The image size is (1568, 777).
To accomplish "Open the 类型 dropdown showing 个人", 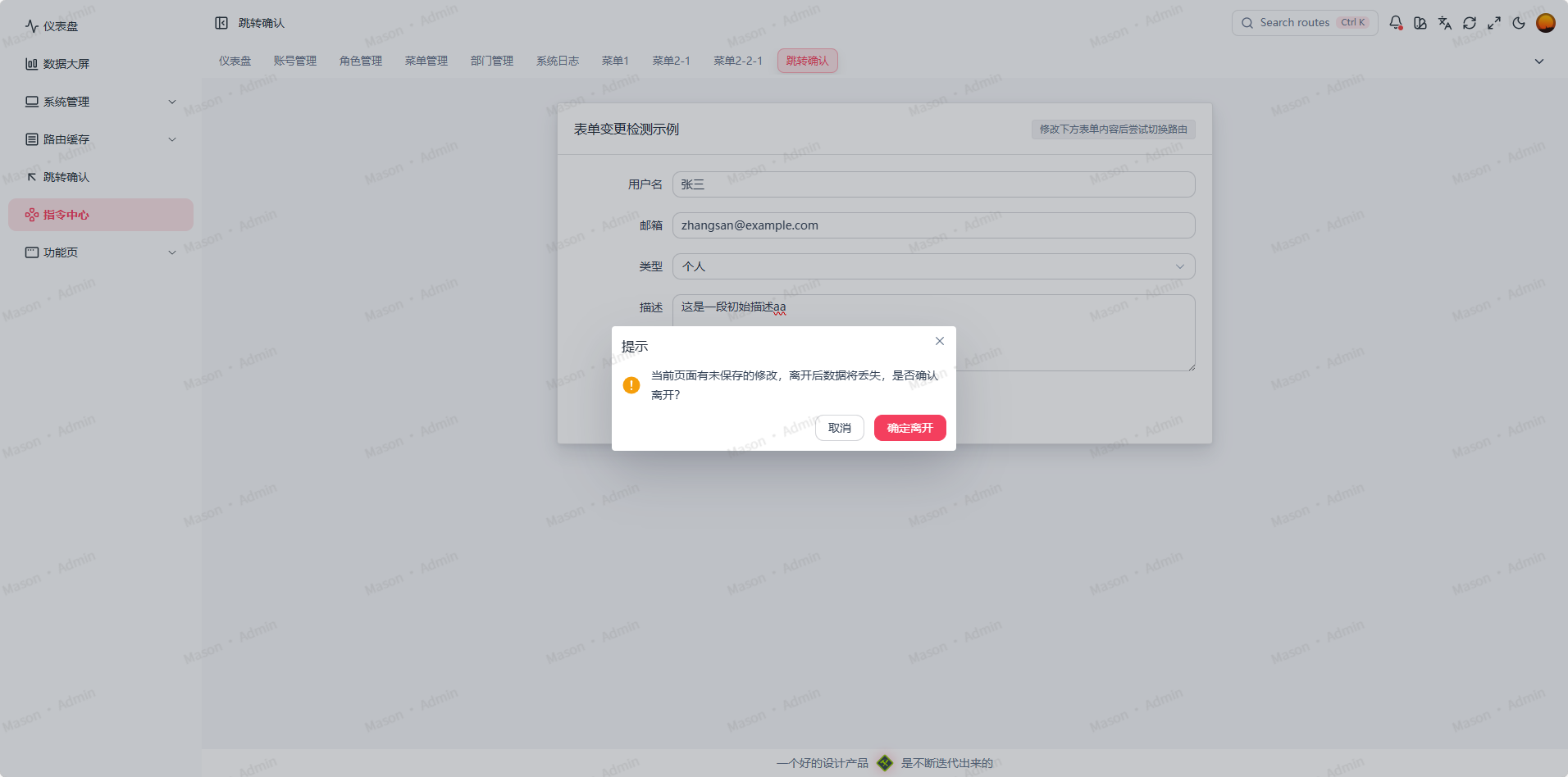I will click(x=932, y=266).
